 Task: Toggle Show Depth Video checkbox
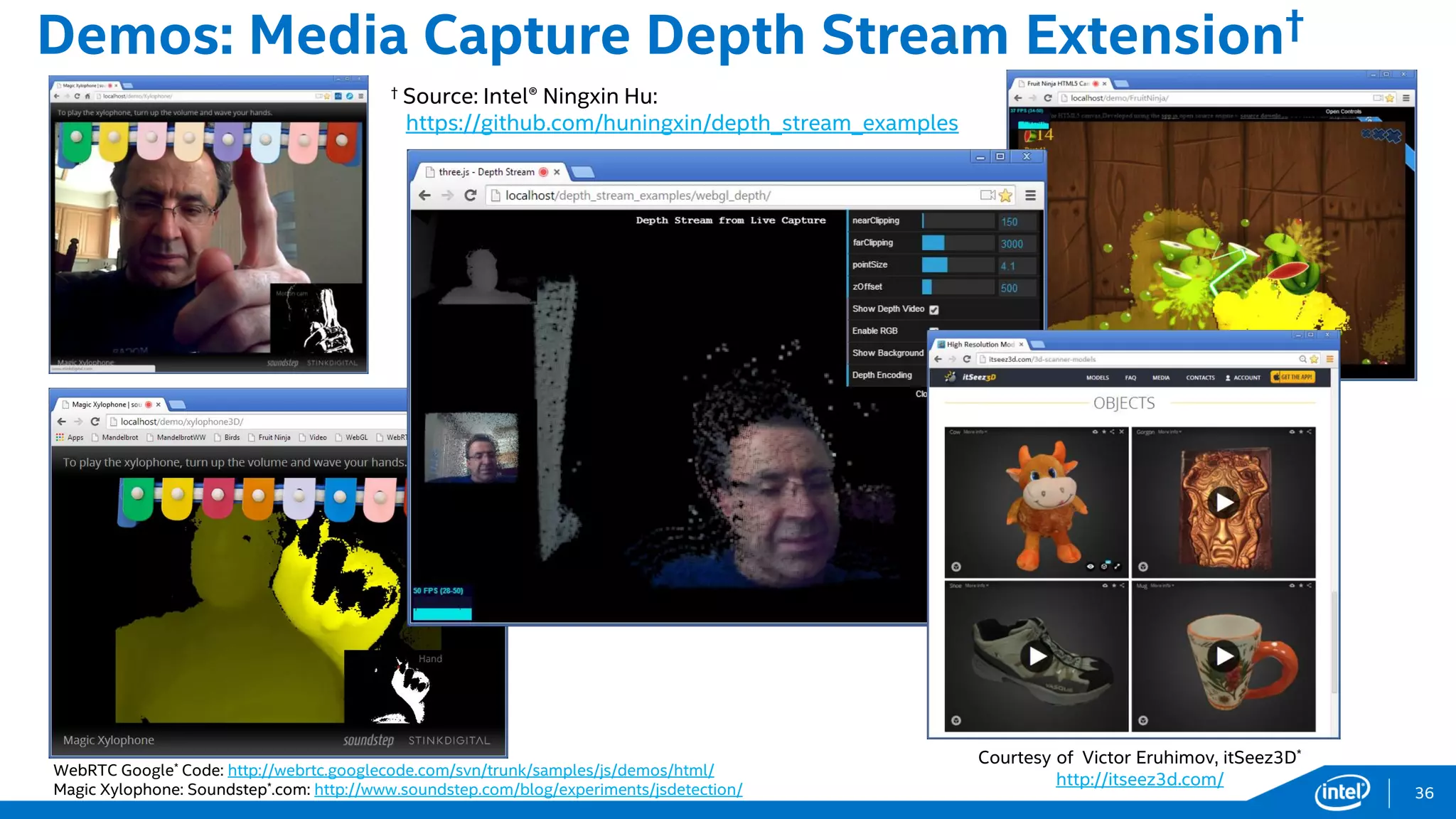[934, 309]
